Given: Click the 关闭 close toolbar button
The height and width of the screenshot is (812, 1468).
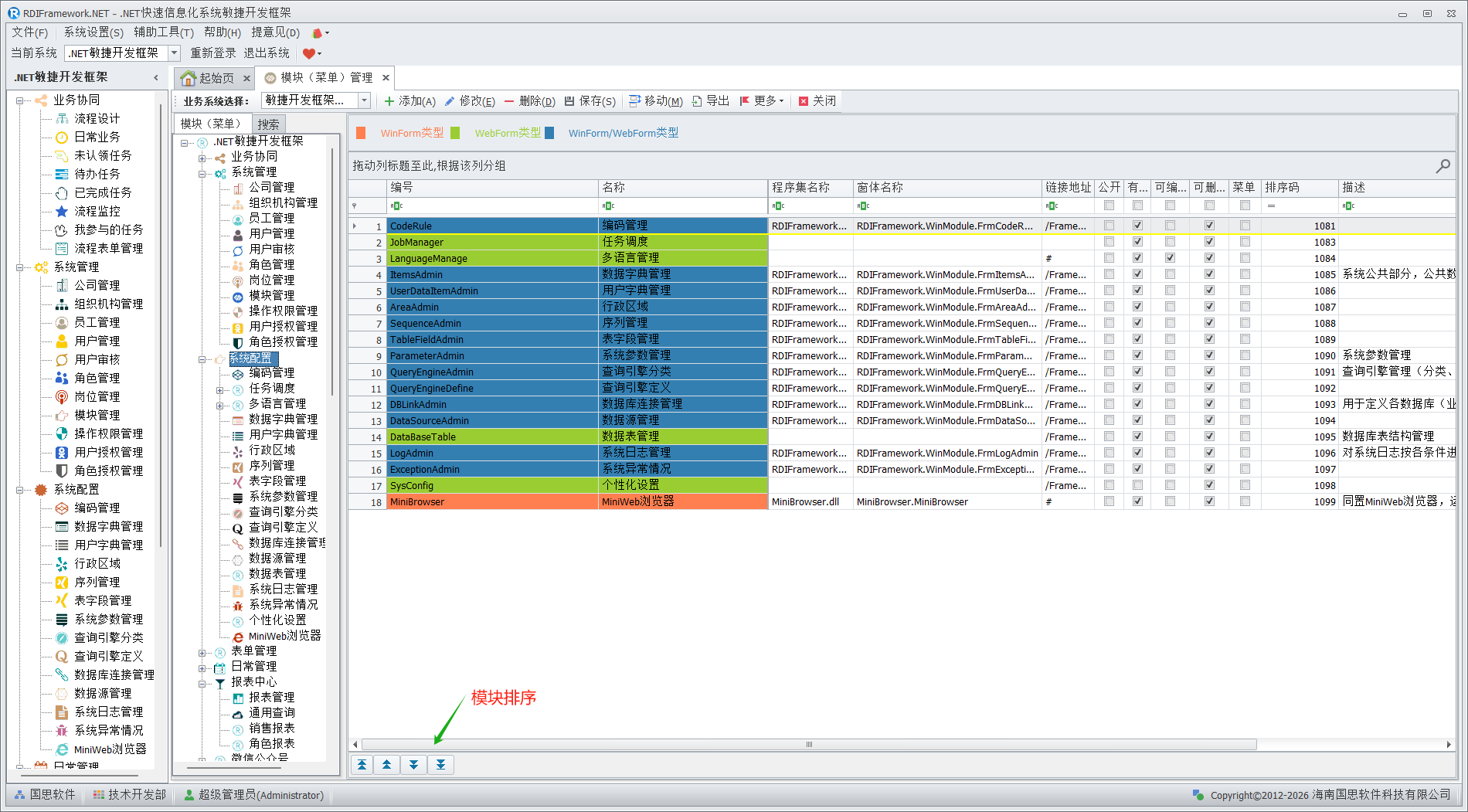Looking at the screenshot, I should pos(817,101).
